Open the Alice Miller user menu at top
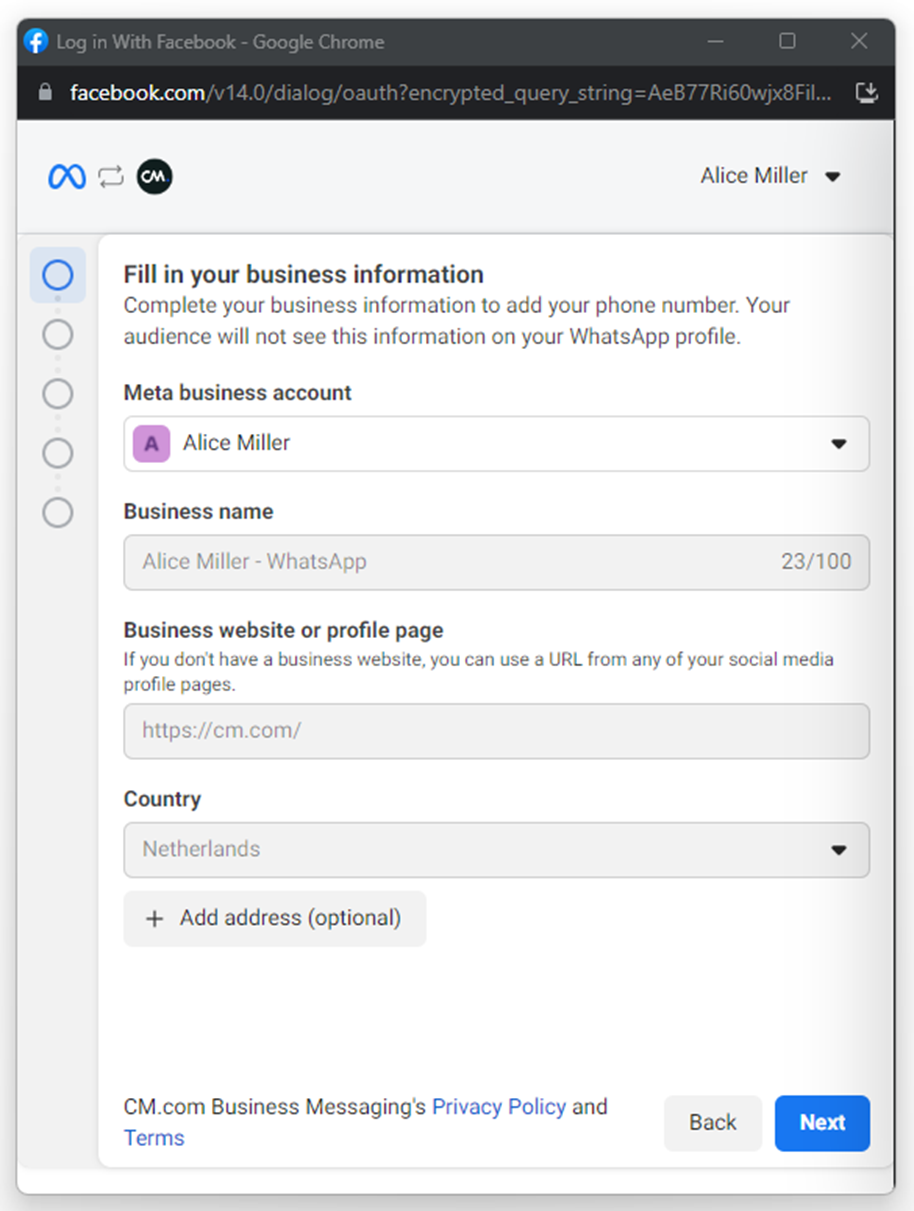This screenshot has width=914, height=1211. (770, 176)
